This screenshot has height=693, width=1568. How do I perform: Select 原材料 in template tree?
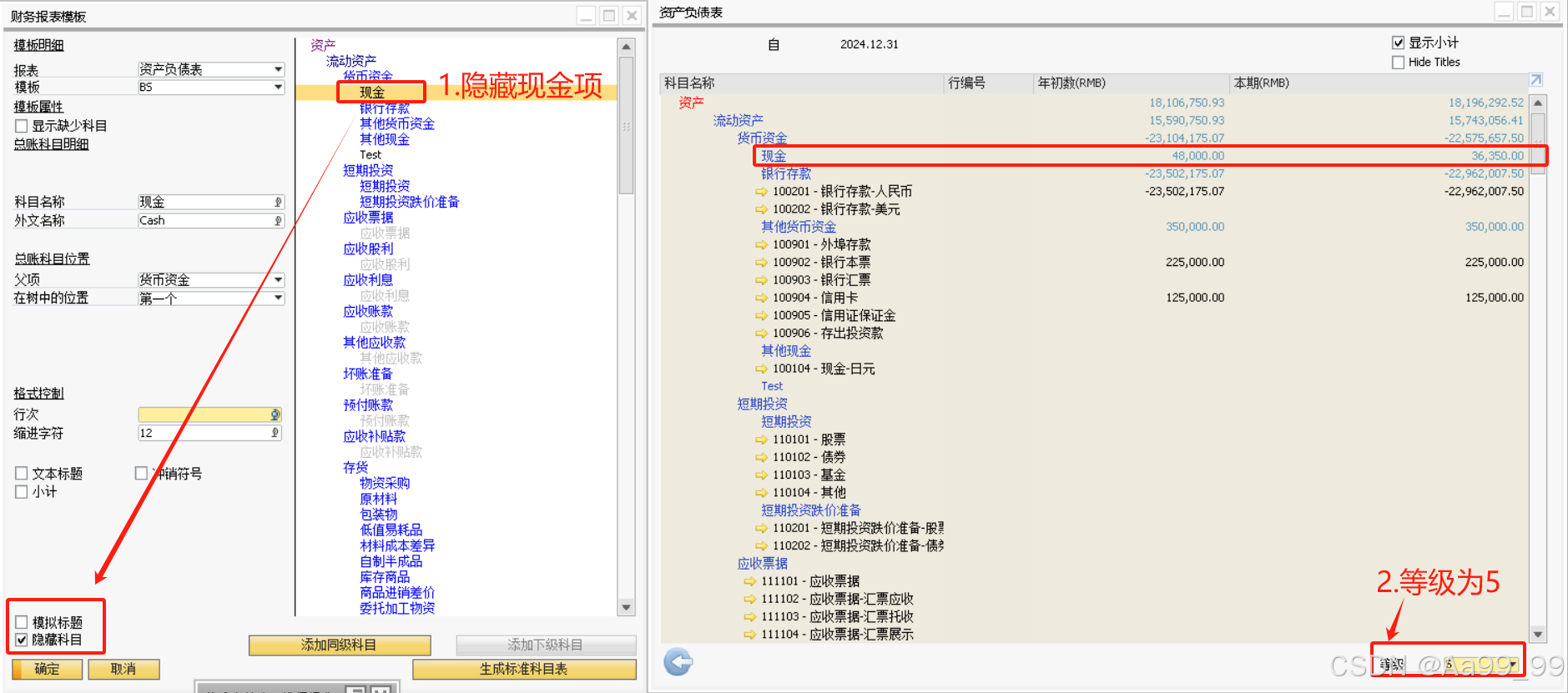click(x=379, y=499)
